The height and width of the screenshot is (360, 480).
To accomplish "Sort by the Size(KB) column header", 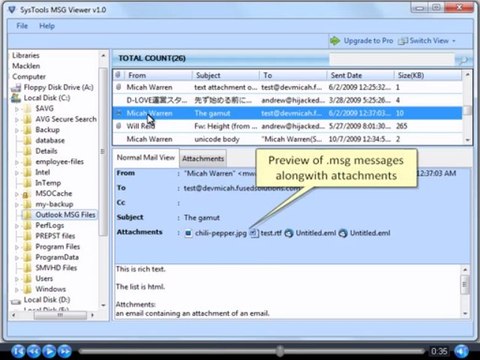I will pos(428,75).
